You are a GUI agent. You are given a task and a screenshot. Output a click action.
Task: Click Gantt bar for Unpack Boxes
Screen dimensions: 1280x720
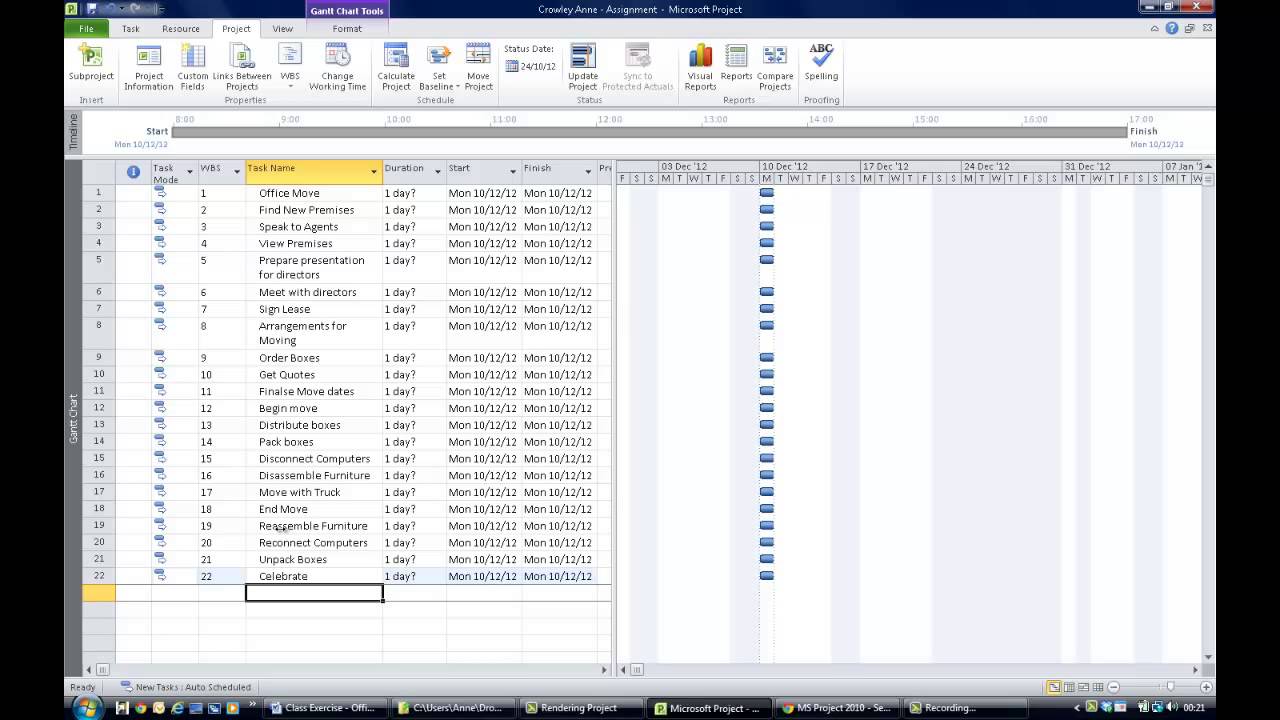click(767, 559)
